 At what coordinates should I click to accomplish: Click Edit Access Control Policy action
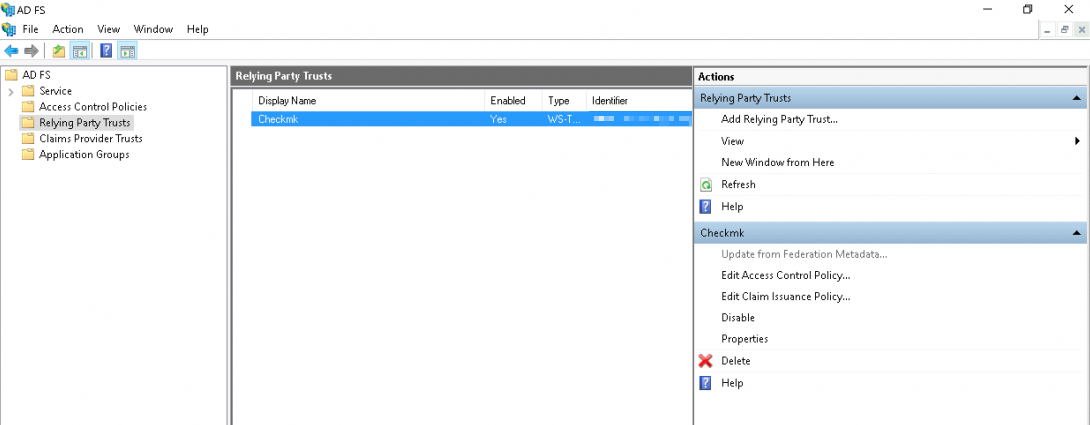tap(786, 275)
